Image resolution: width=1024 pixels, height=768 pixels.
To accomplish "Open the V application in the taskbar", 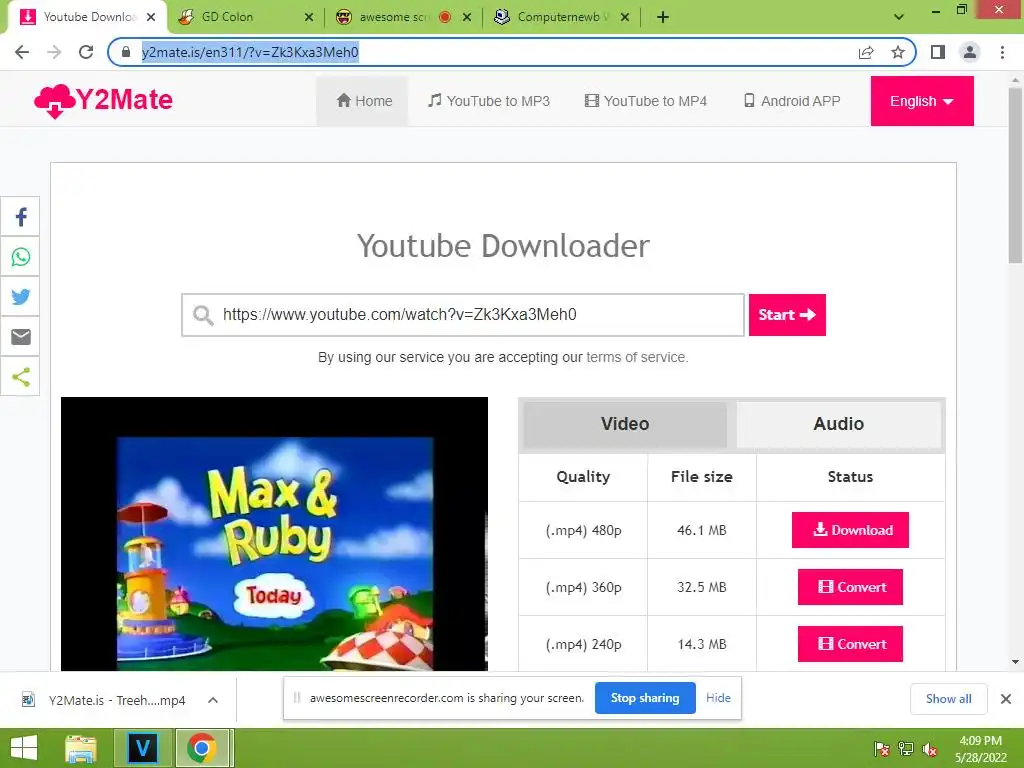I will click(x=142, y=748).
